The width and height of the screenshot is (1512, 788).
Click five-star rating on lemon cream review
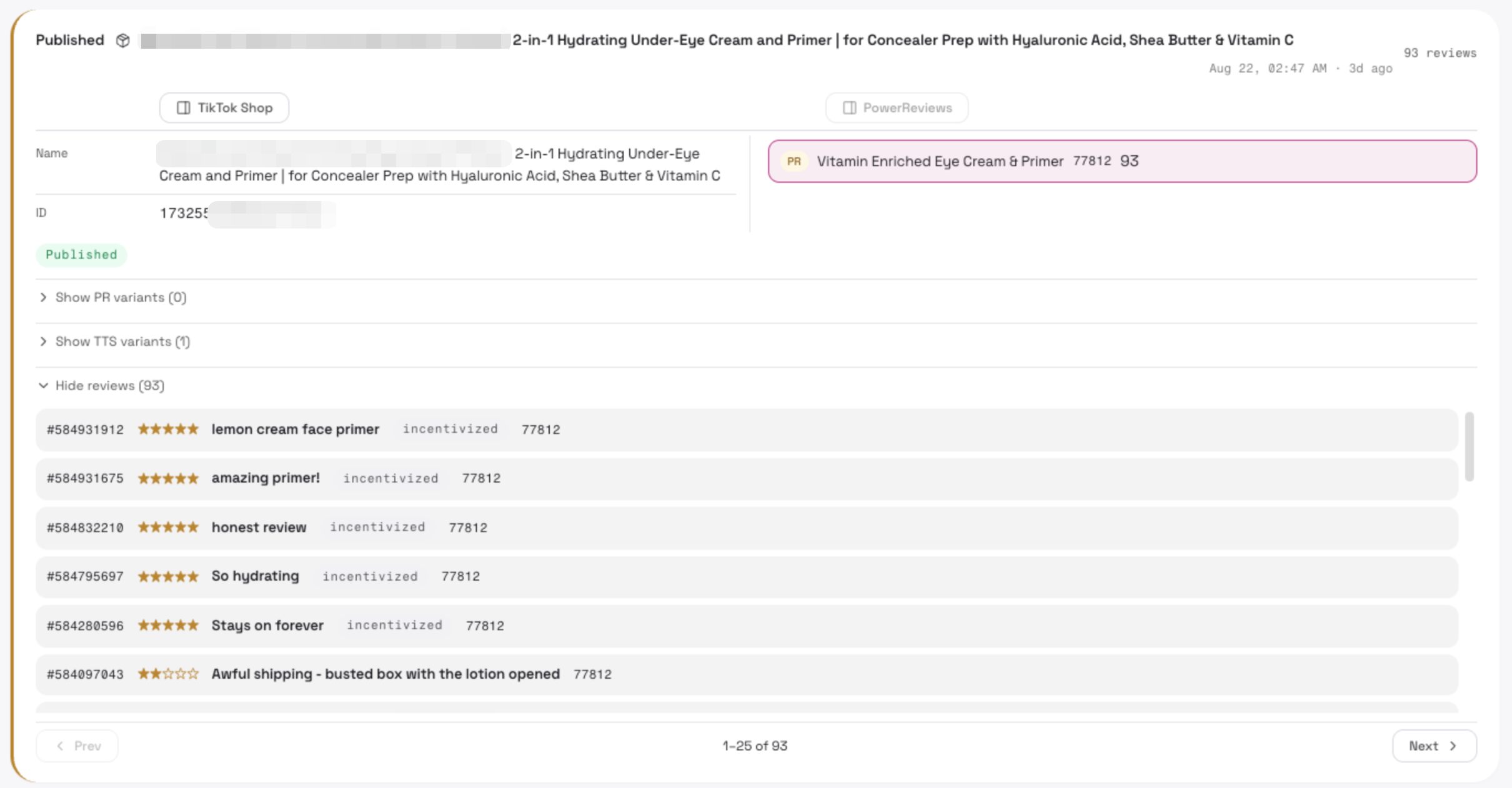[168, 430]
